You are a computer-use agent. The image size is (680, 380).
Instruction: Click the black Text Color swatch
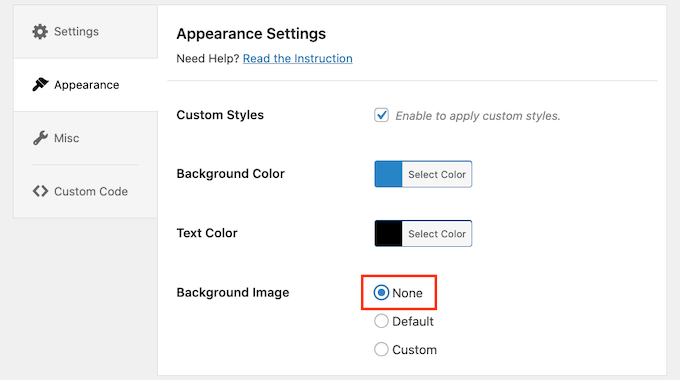pos(389,234)
